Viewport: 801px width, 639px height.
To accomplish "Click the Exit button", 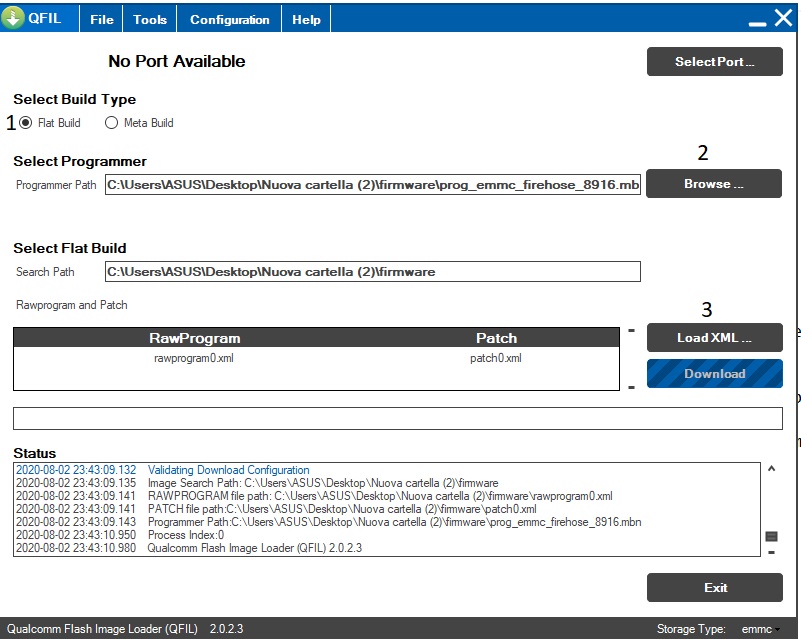I will 714,587.
